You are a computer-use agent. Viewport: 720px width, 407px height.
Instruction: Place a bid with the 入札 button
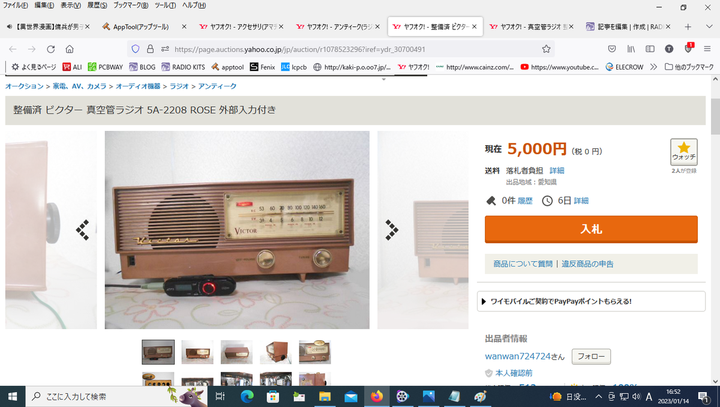click(x=591, y=229)
